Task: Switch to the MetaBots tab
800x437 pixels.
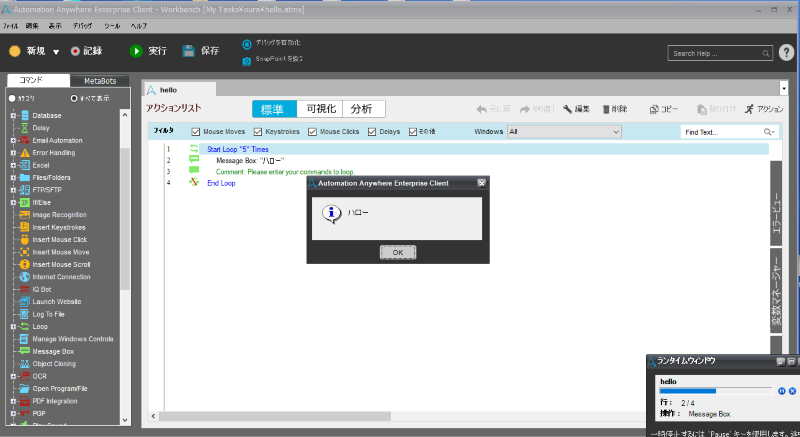Action: pyautogui.click(x=100, y=81)
